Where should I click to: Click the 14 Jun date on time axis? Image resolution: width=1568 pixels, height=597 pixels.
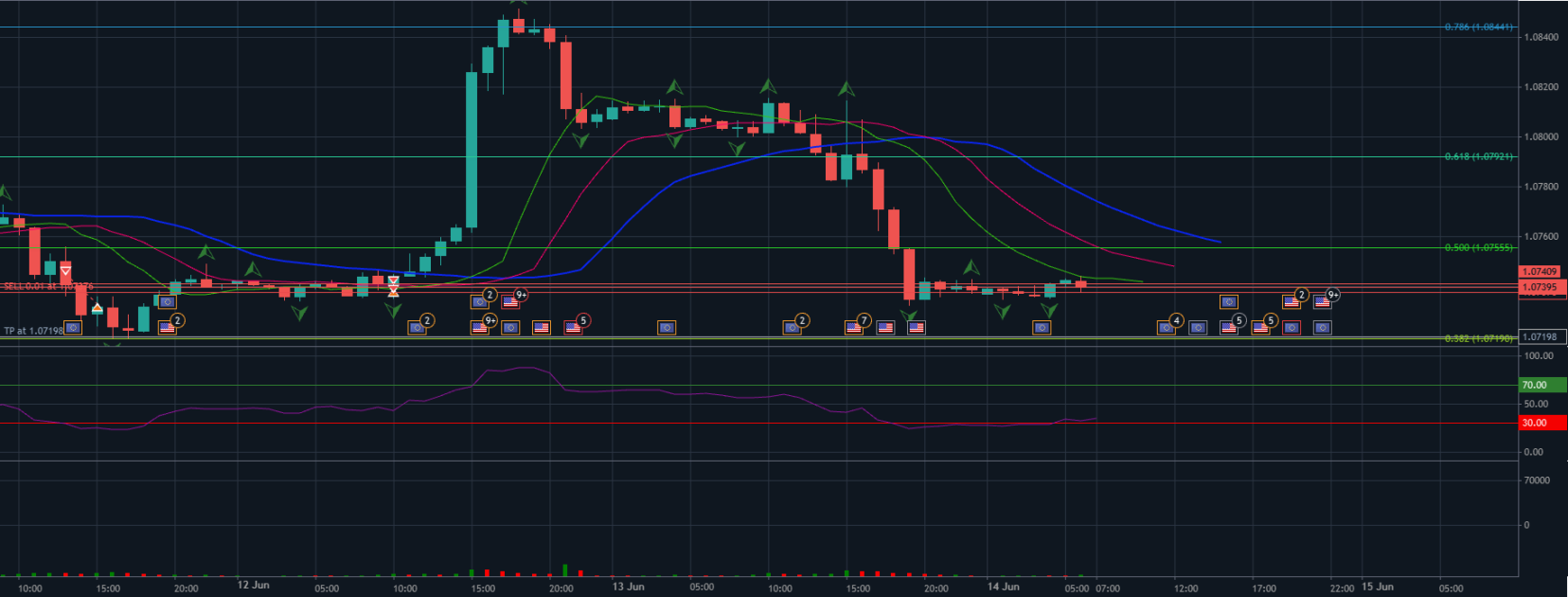click(1003, 587)
